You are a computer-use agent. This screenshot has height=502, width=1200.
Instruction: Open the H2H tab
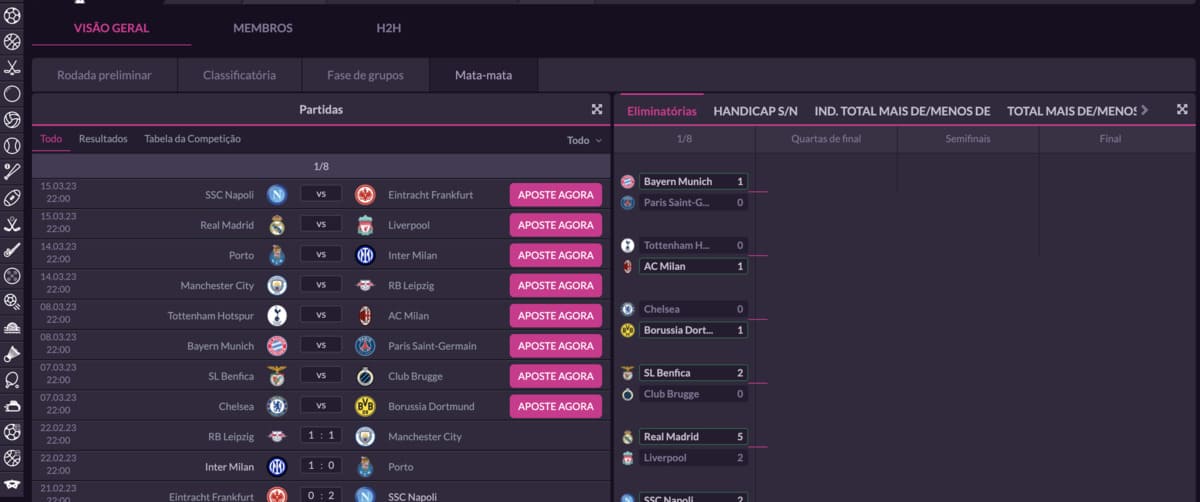pyautogui.click(x=389, y=28)
